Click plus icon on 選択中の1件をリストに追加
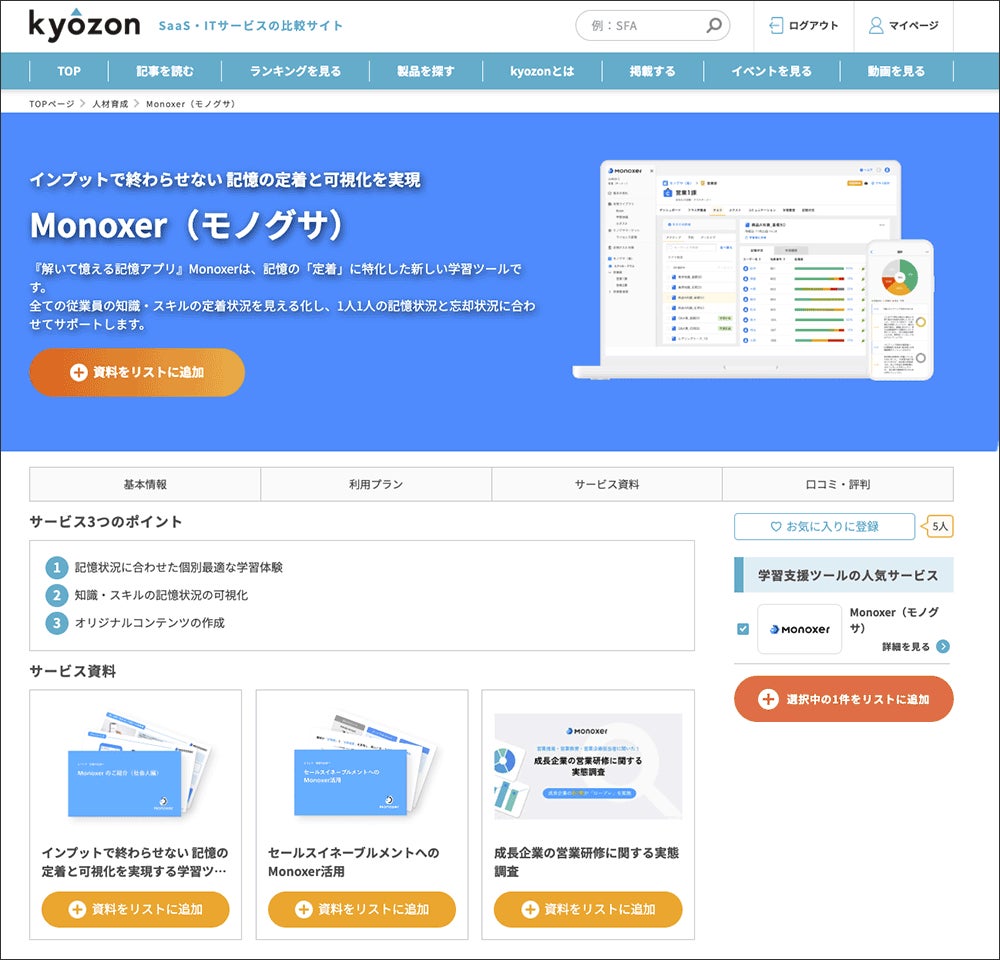This screenshot has height=960, width=1000. click(x=768, y=699)
